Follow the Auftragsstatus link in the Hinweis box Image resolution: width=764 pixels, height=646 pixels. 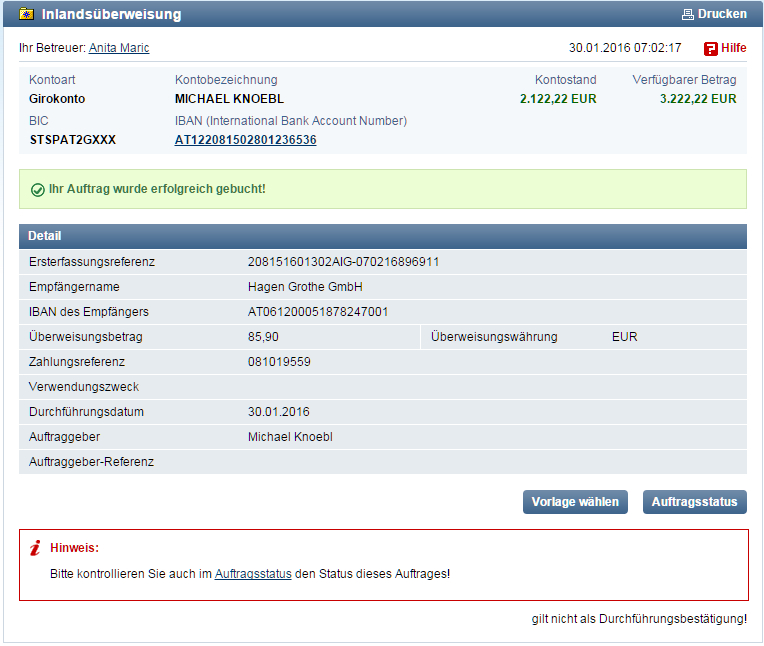(253, 574)
